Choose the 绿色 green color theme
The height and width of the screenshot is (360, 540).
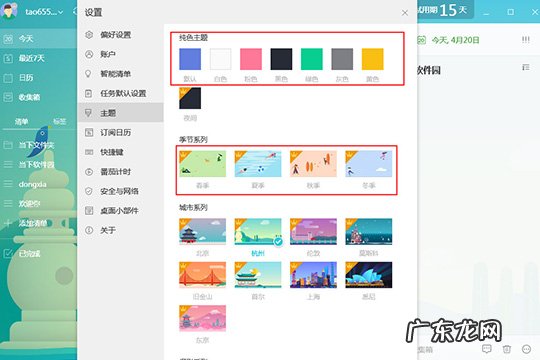click(312, 59)
